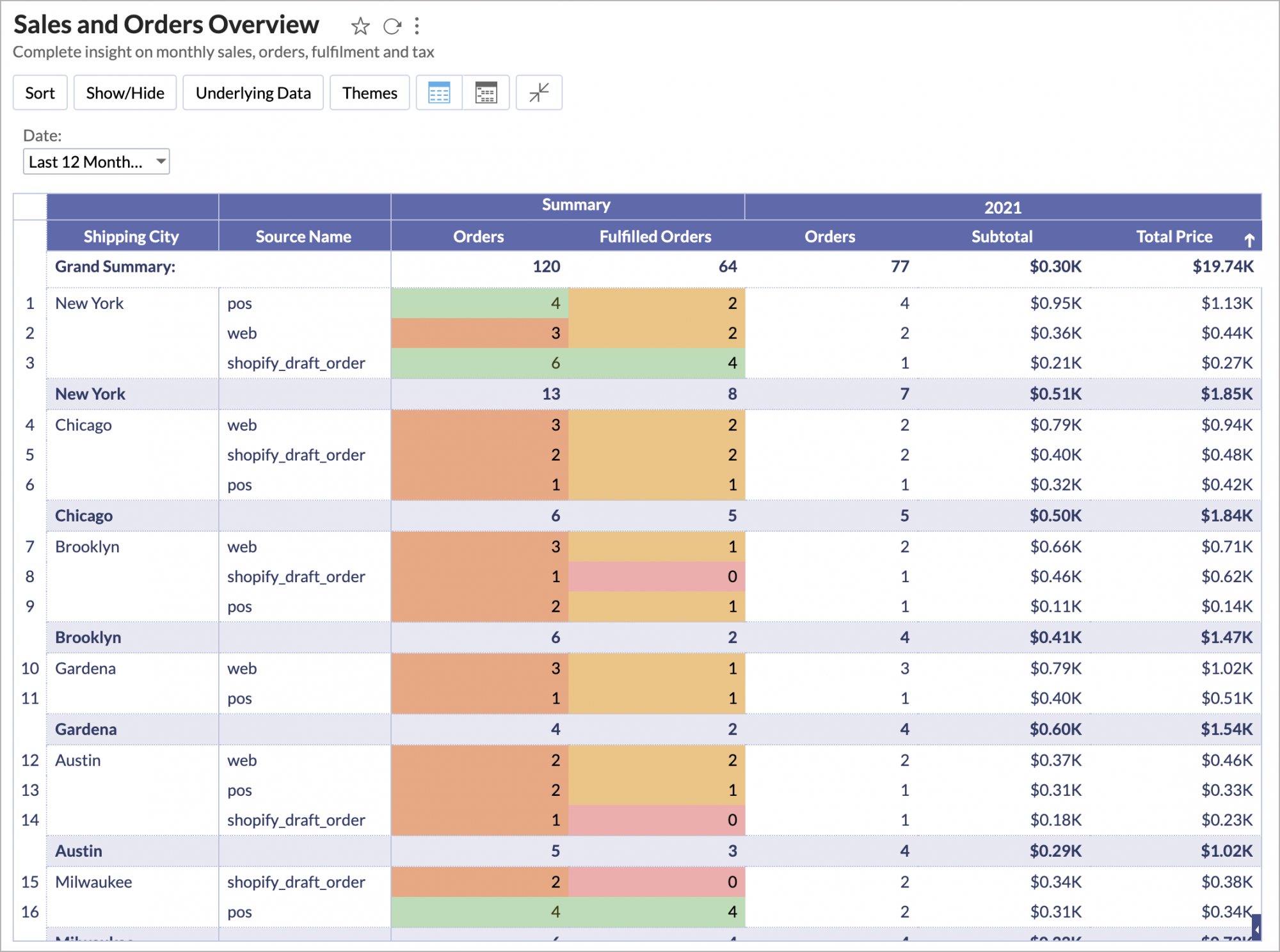Refresh the Sales and Orders report
The height and width of the screenshot is (952, 1280).
click(392, 26)
